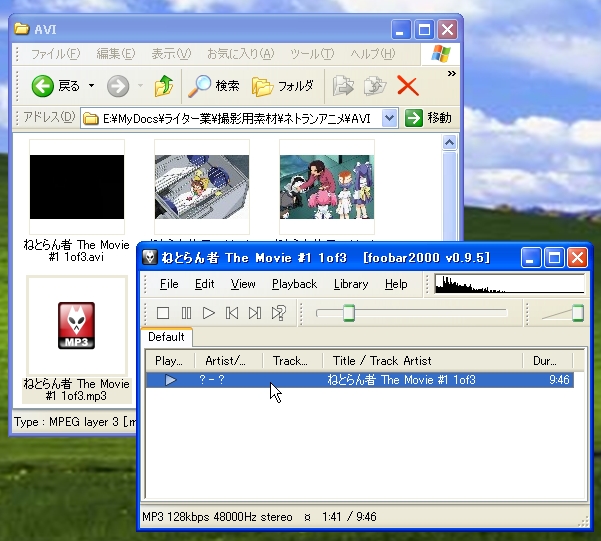This screenshot has width=601, height=541.
Task: Open the お気に入り(A) menu in Explorer
Action: click(x=241, y=54)
